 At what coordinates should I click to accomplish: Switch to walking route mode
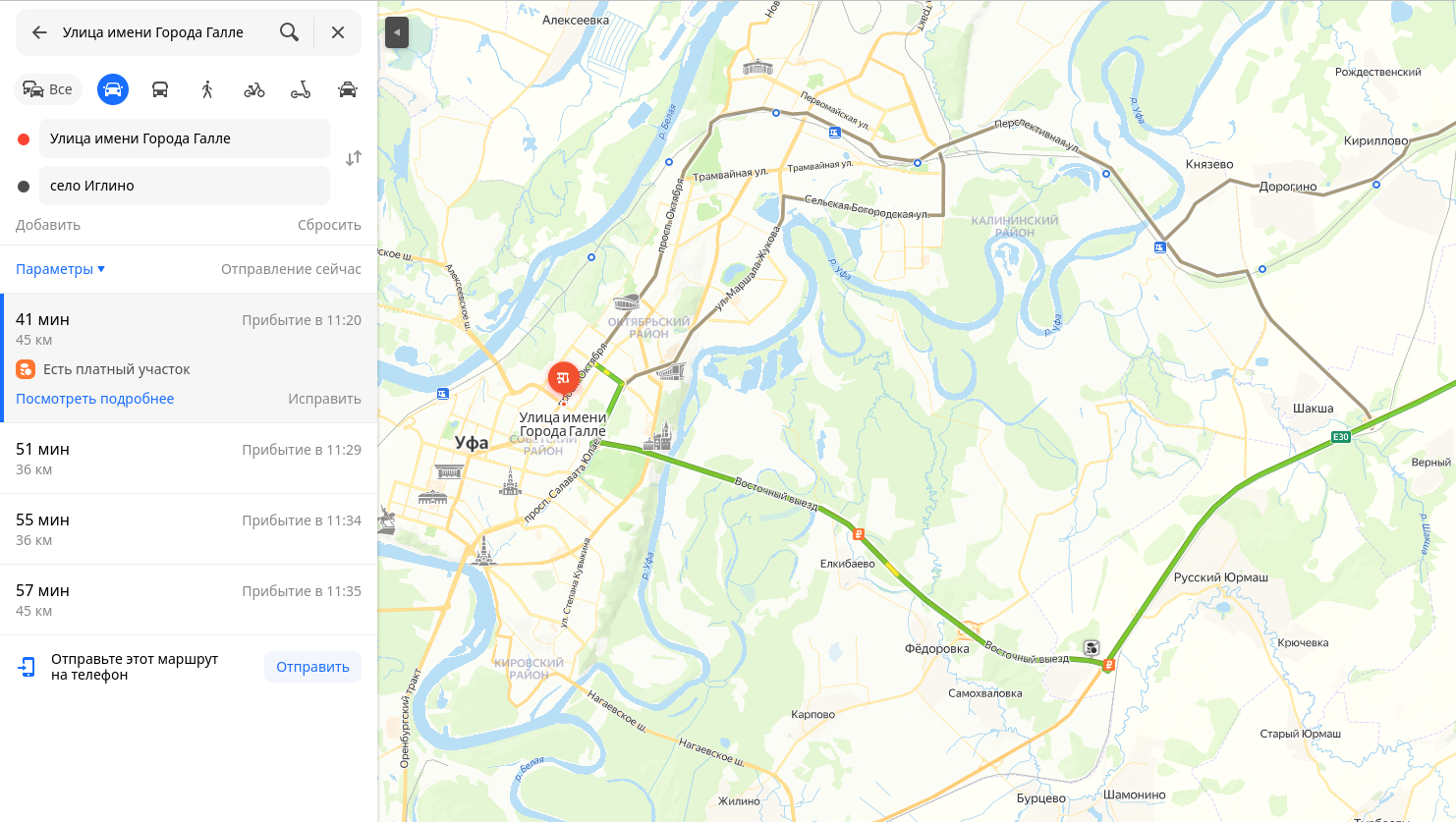207,89
